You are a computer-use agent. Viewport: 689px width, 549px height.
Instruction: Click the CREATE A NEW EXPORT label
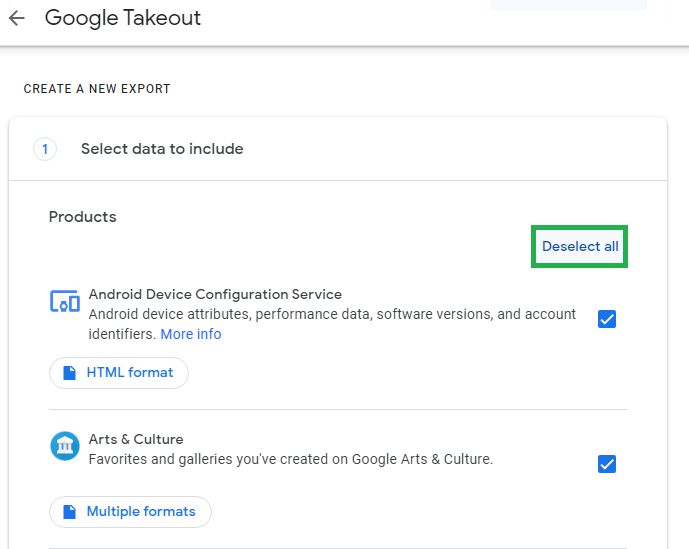point(97,89)
